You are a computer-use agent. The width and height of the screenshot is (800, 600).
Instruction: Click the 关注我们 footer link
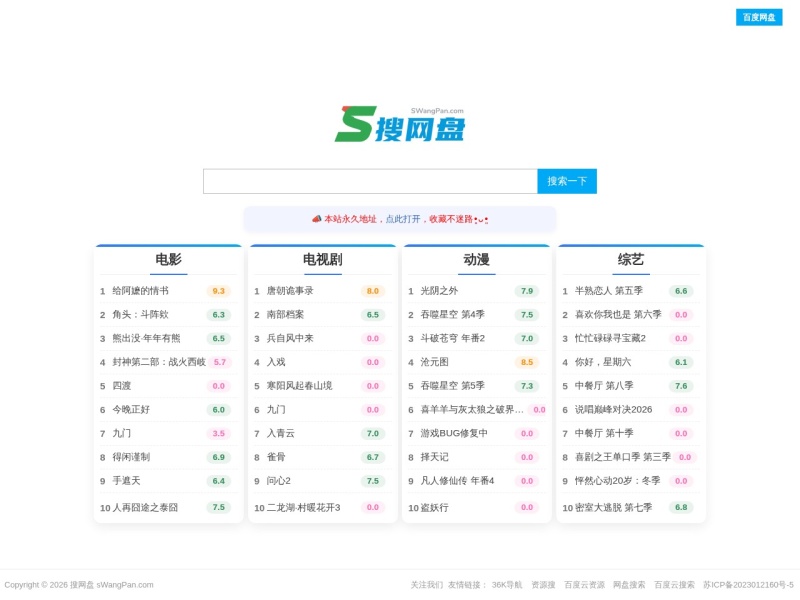click(x=427, y=585)
